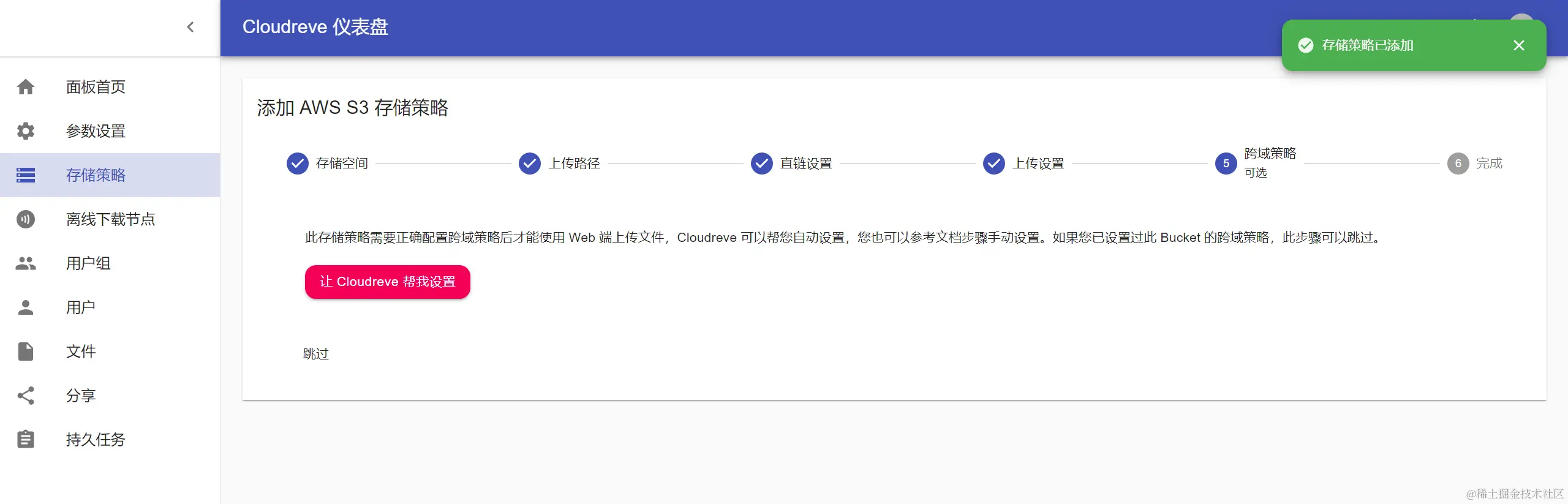Open 离线下载节点 section
The image size is (1568, 504).
110,219
